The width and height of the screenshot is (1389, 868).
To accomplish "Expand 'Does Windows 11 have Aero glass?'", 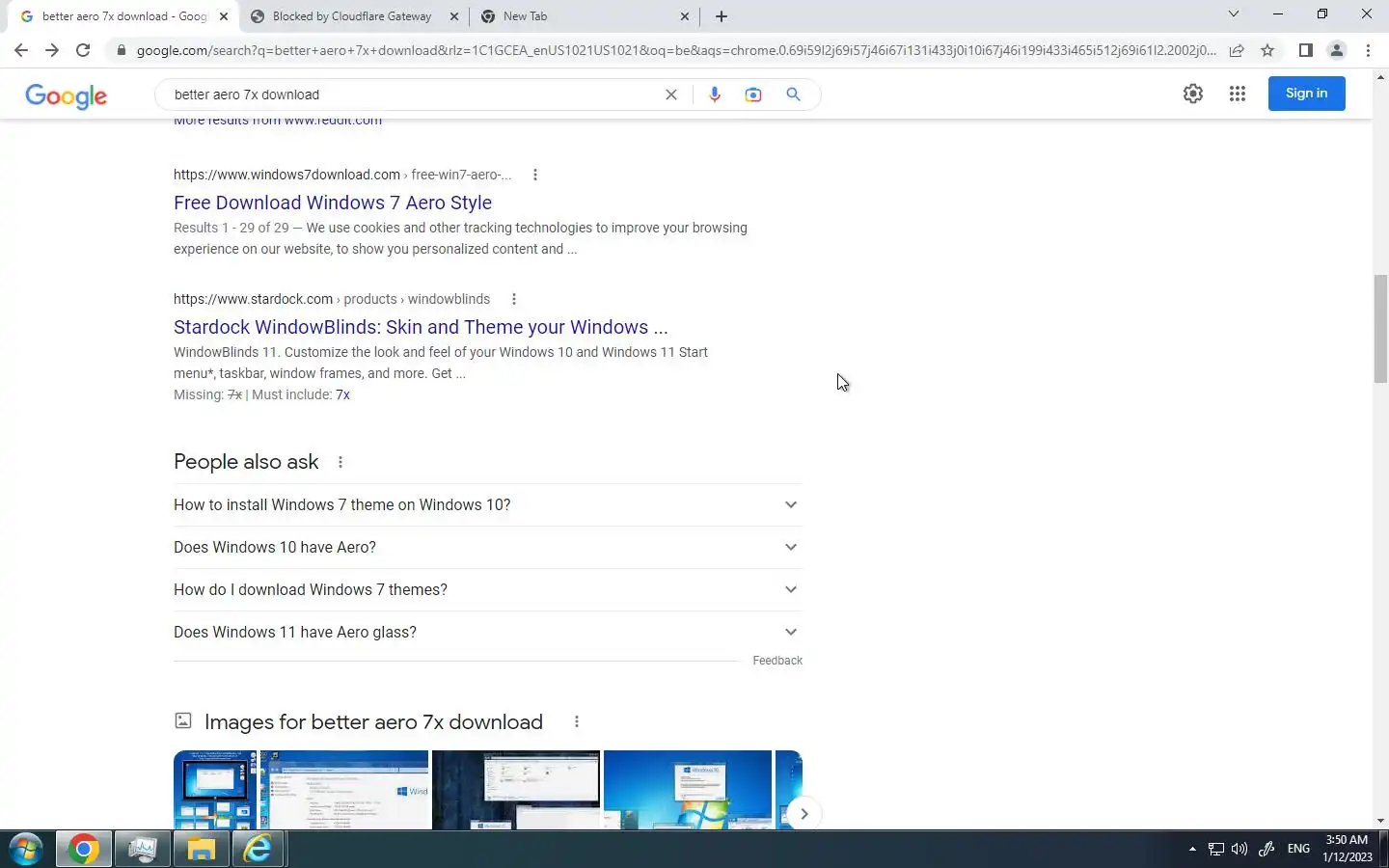I will (x=488, y=632).
